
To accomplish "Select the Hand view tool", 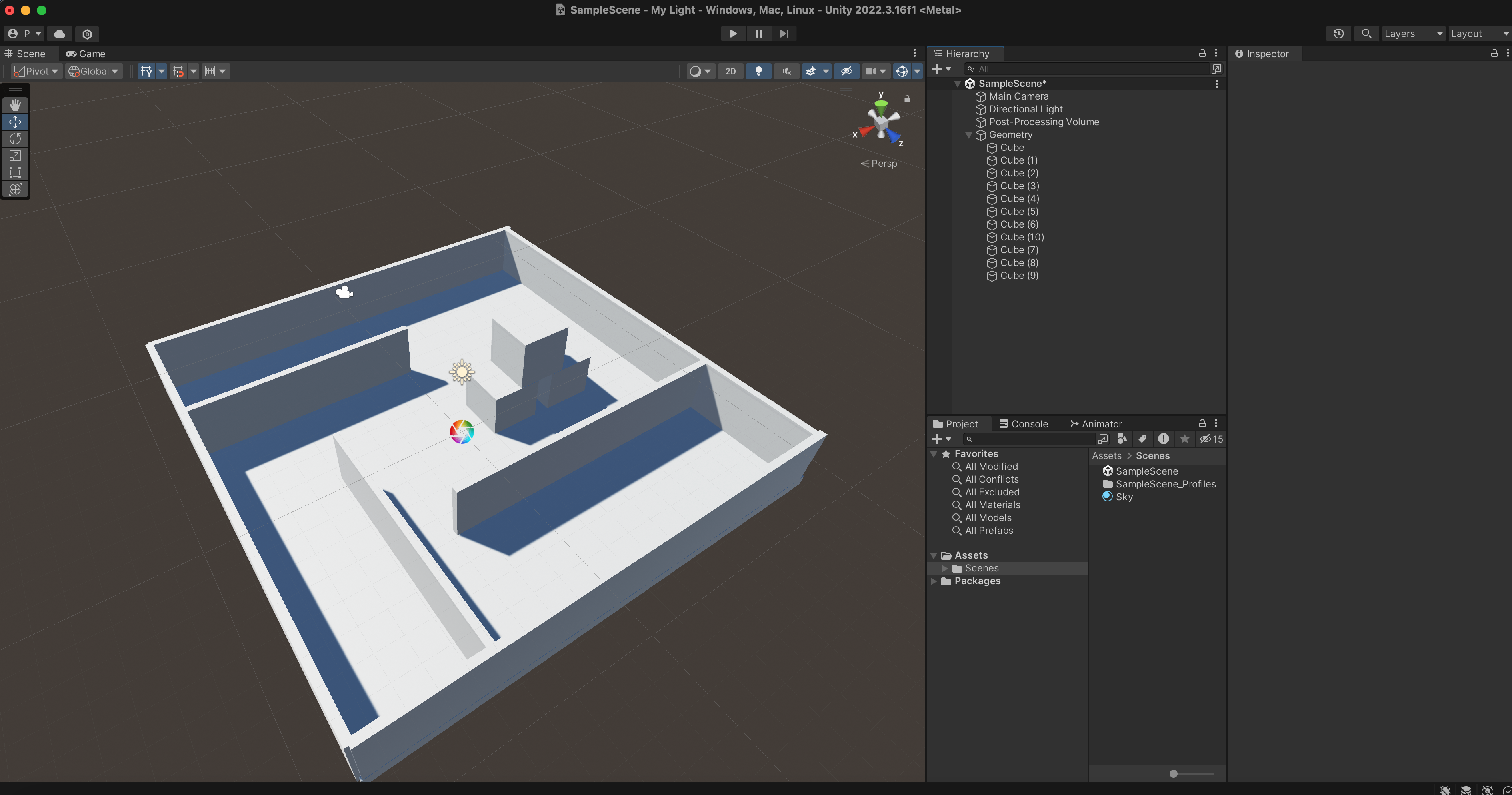I will pos(15,105).
